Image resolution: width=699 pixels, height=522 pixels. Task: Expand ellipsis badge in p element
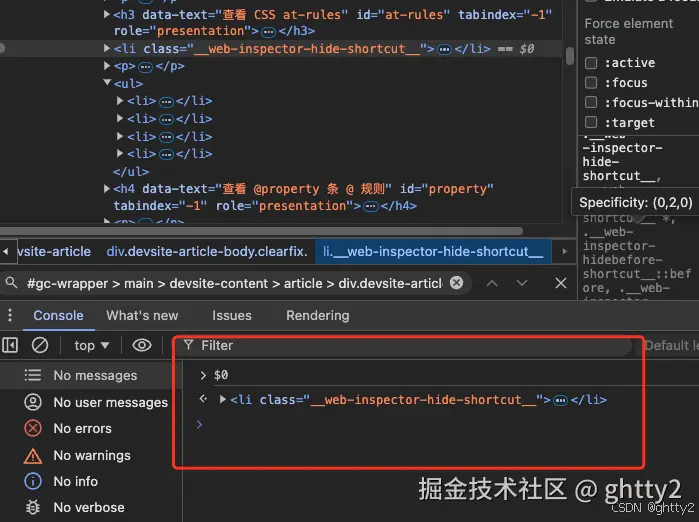point(145,67)
